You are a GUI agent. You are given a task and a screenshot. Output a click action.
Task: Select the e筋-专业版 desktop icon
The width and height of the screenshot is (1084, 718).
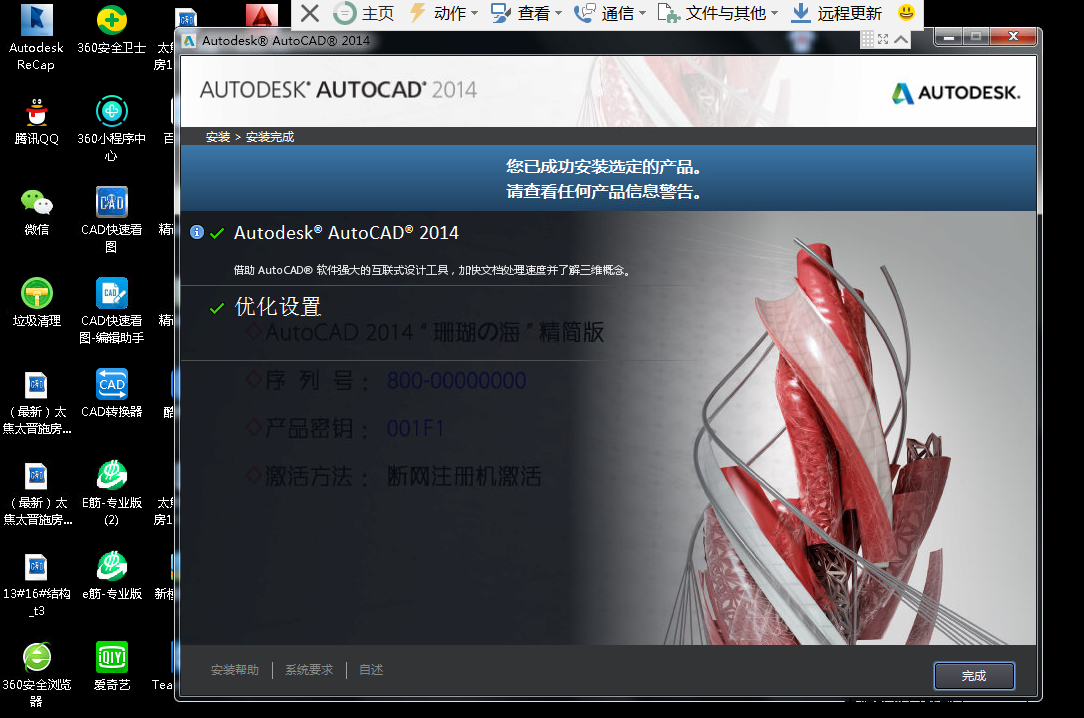[111, 576]
